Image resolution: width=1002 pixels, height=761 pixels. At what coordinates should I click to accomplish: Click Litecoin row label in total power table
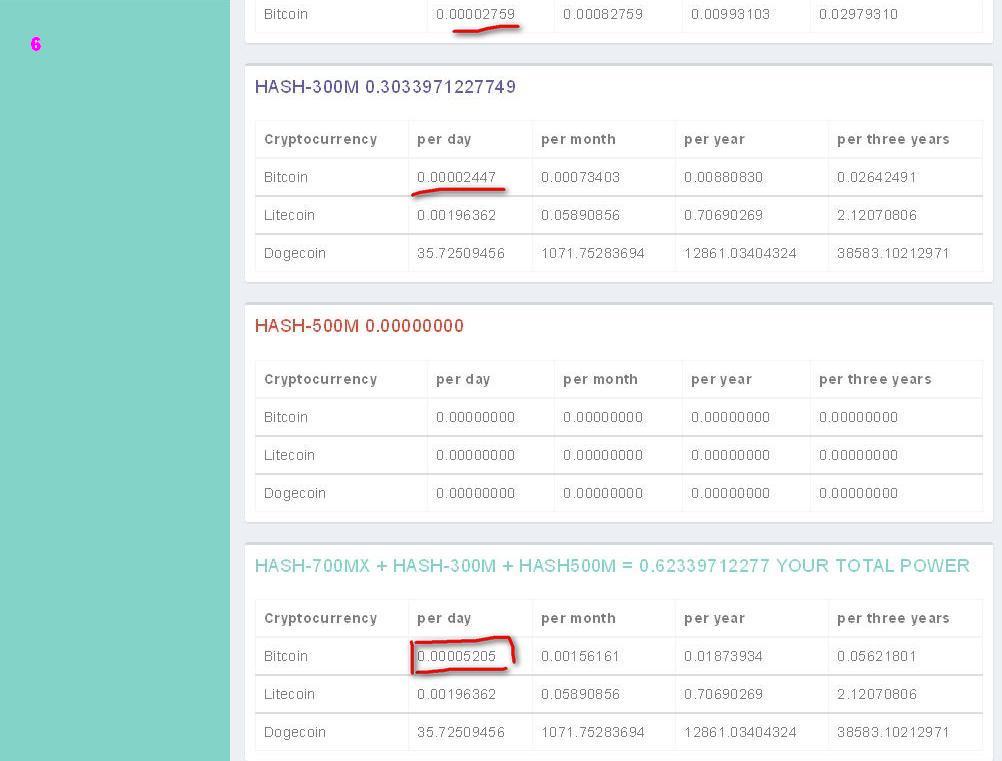tap(289, 695)
